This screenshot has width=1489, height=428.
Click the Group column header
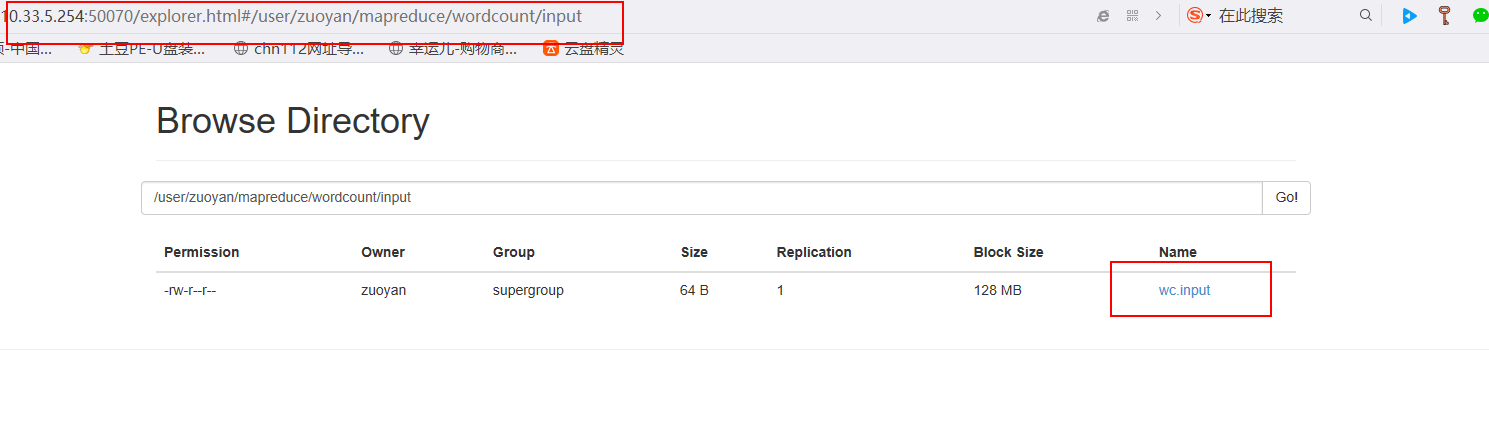coord(514,252)
